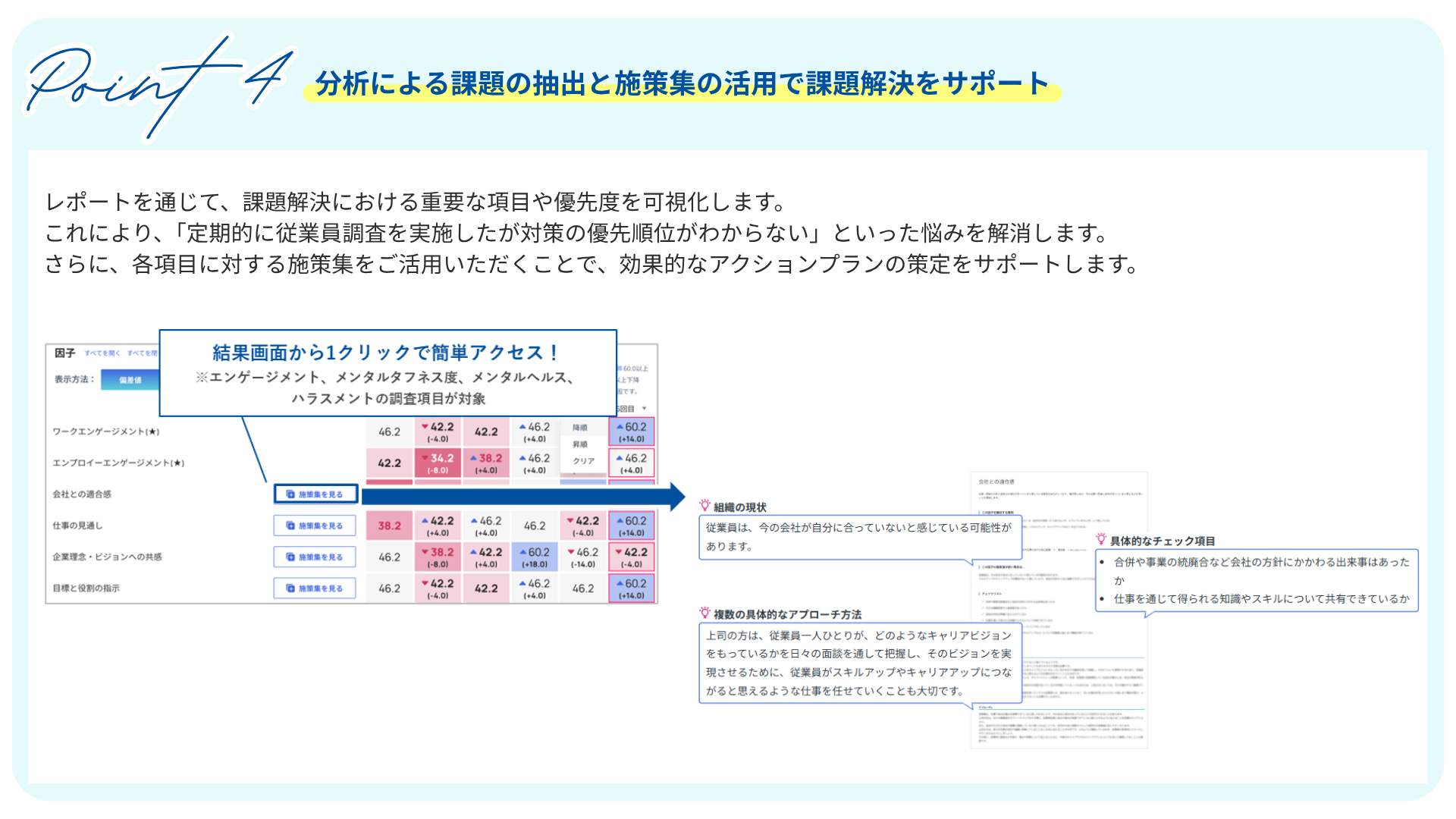The height and width of the screenshot is (819, 1456).
Task: Click the 60.2 (+14.0) cell in ワークエンゲージメント row
Action: pyautogui.click(x=632, y=431)
